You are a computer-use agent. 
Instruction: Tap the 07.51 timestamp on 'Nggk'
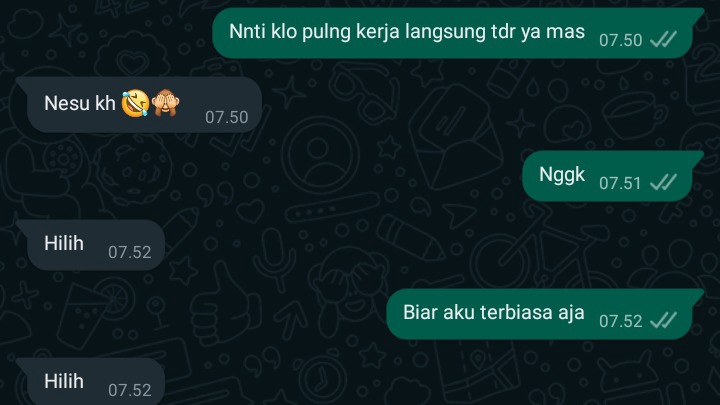tap(620, 183)
